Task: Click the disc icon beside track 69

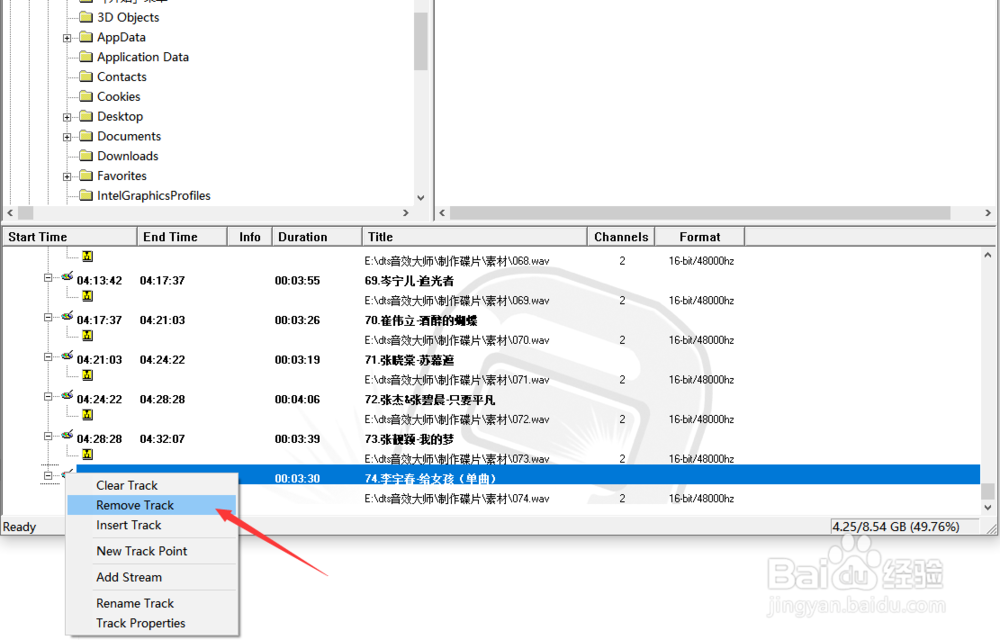Action: [x=66, y=275]
